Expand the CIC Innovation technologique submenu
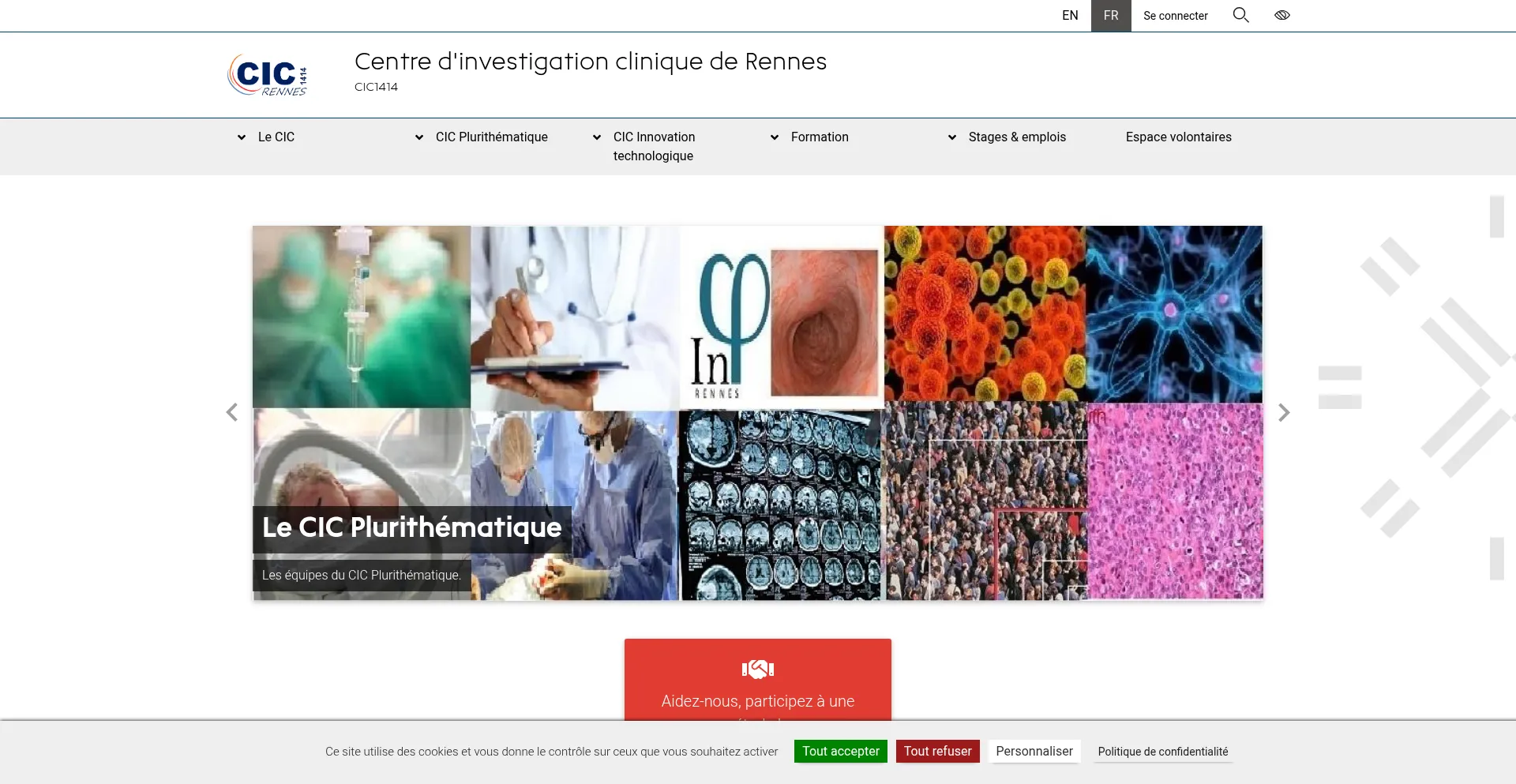This screenshot has height=784, width=1516. (597, 137)
